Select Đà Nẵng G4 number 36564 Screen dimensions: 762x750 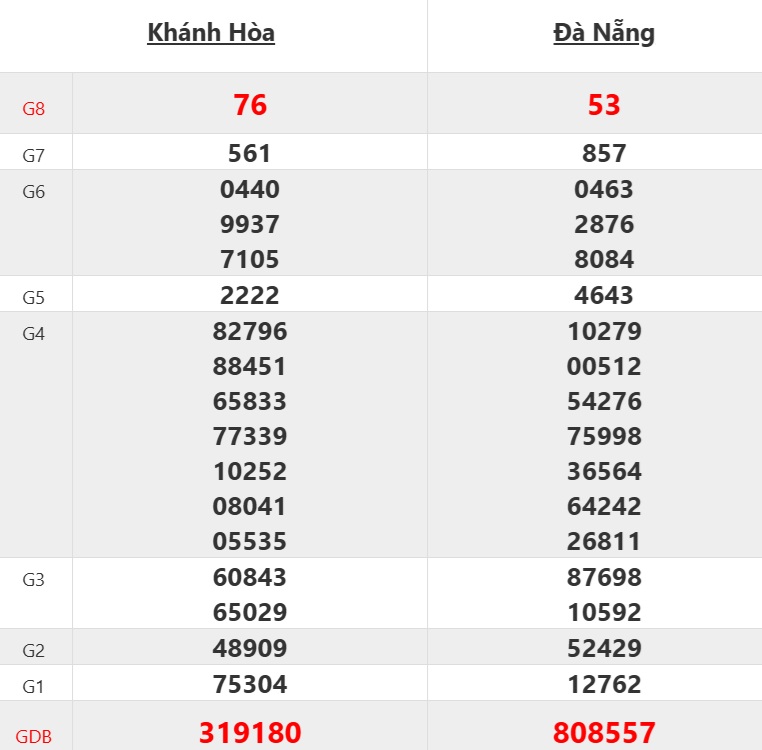pyautogui.click(x=604, y=471)
